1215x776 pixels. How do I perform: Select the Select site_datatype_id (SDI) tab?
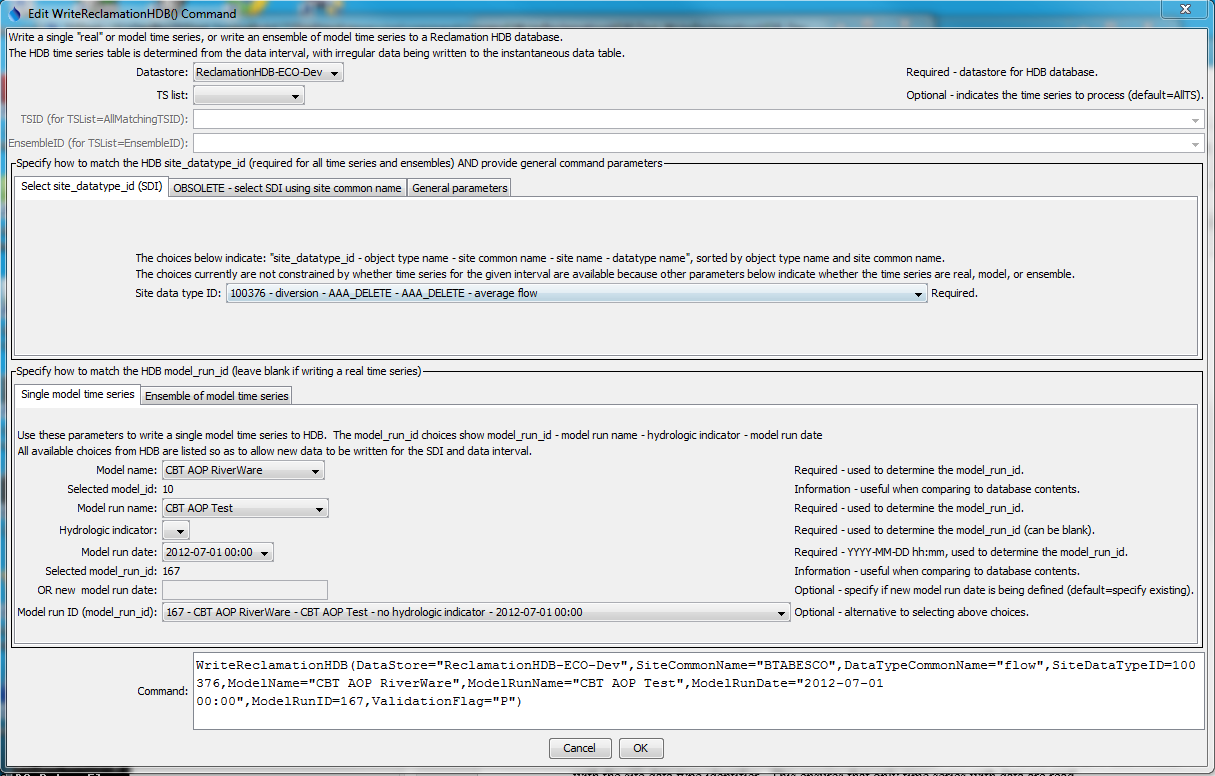[90, 187]
